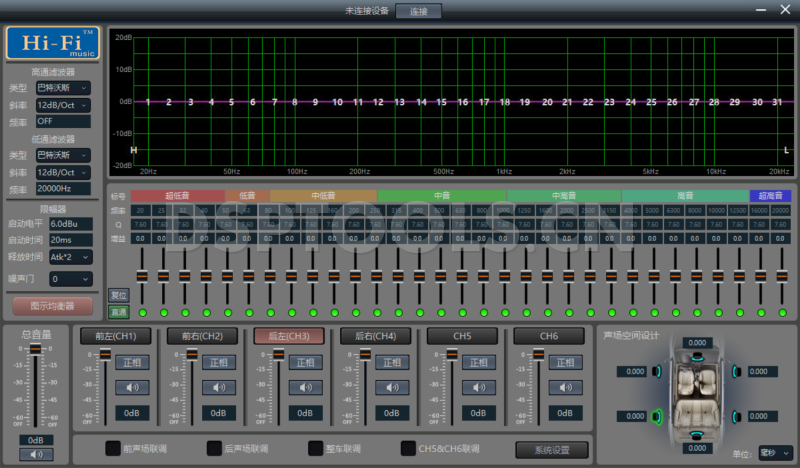Enable 前声场联调 checkbox

tap(113, 449)
